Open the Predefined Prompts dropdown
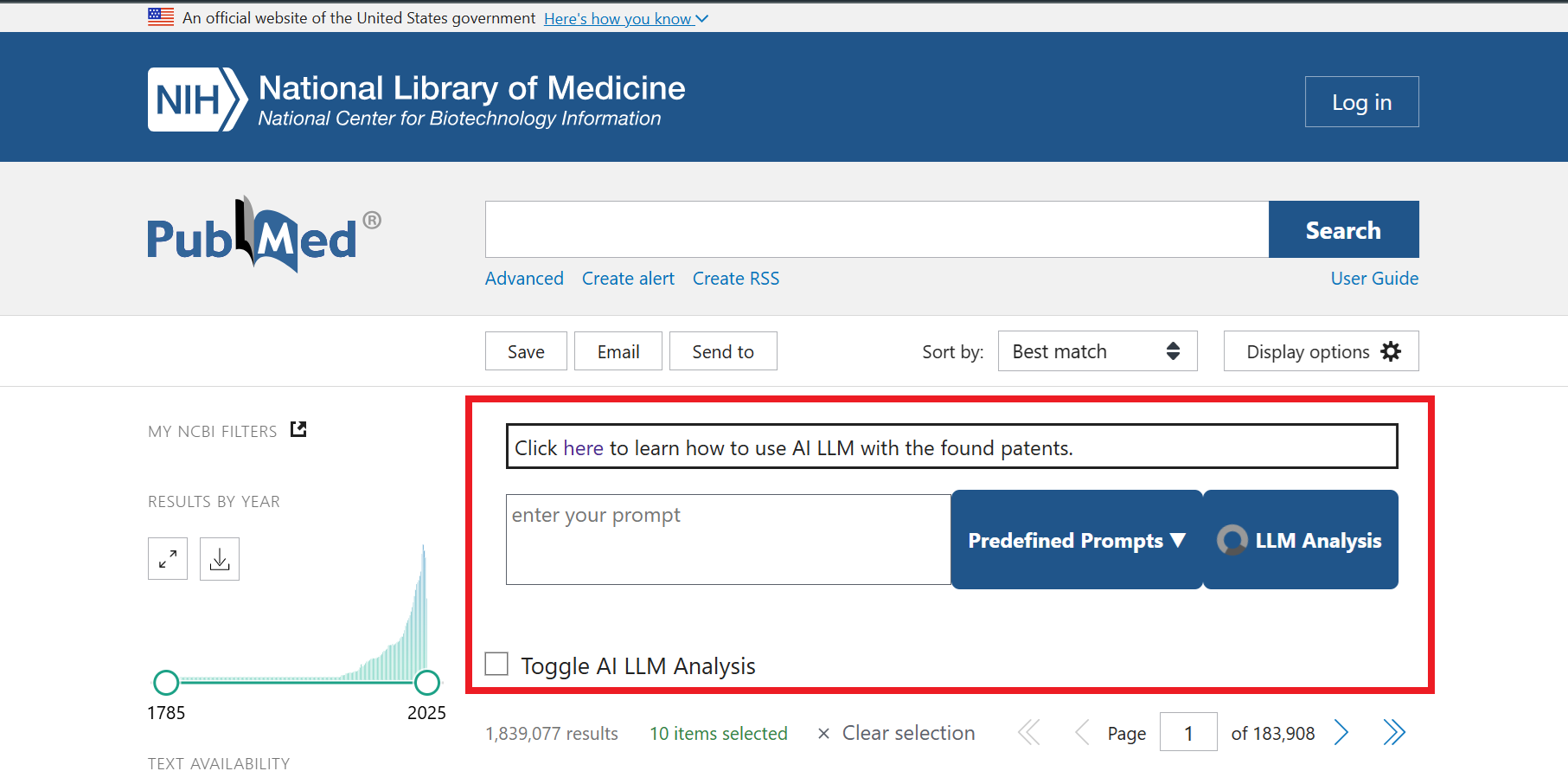This screenshot has width=1568, height=784. point(1077,540)
